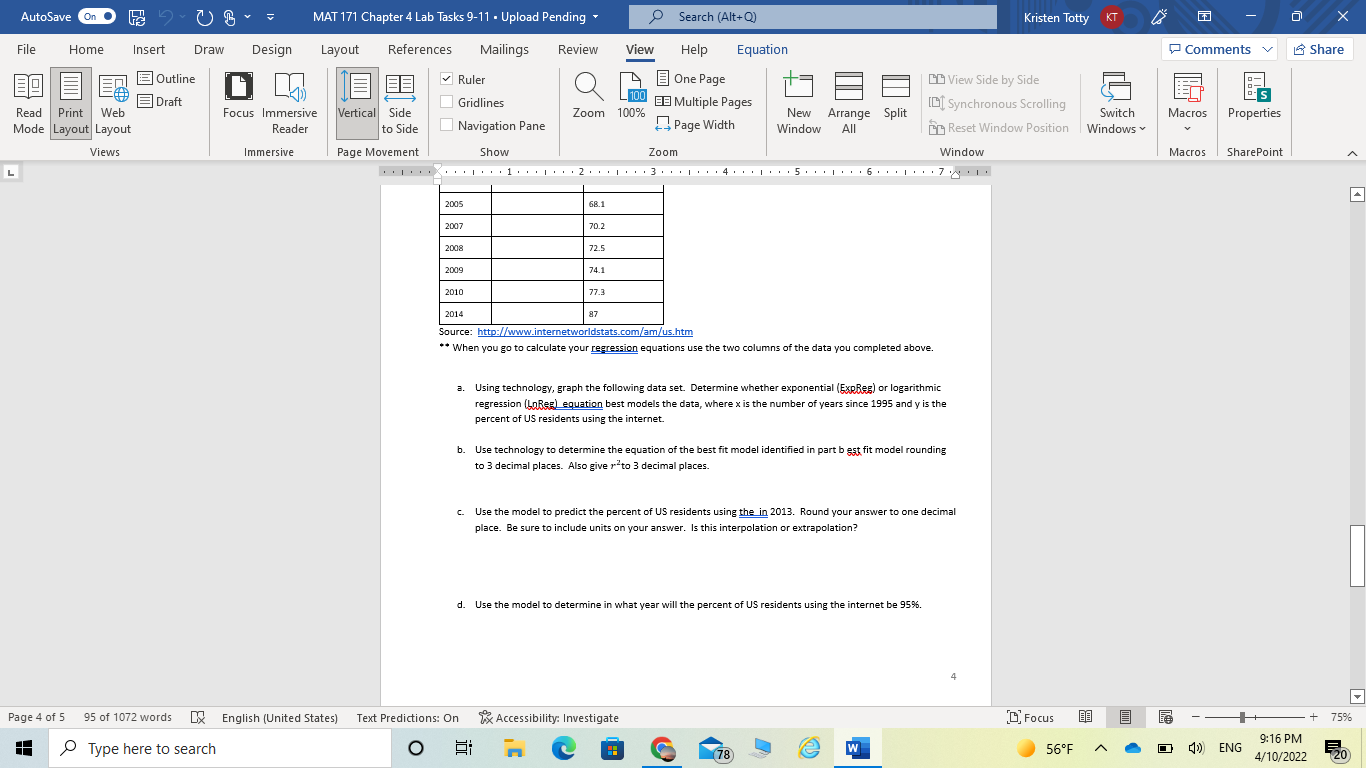This screenshot has width=1366, height=768.
Task: Select Web Layout view
Action: [x=112, y=102]
